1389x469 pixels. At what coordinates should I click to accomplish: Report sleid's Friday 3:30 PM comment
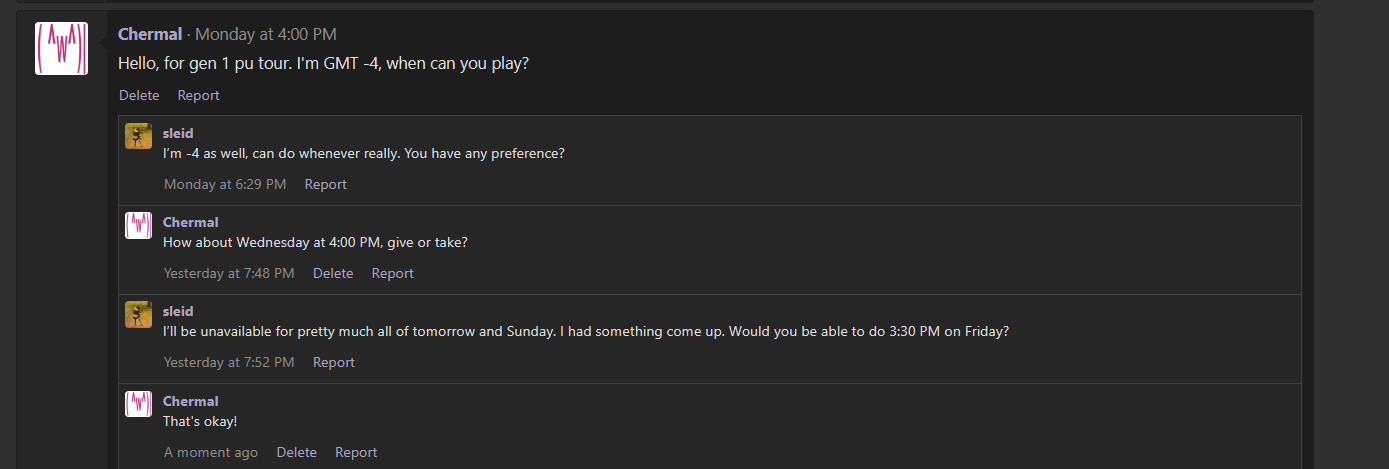(333, 362)
